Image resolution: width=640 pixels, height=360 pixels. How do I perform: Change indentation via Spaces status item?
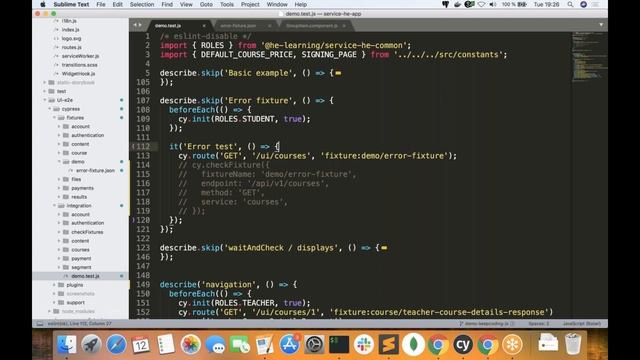[x=539, y=324]
